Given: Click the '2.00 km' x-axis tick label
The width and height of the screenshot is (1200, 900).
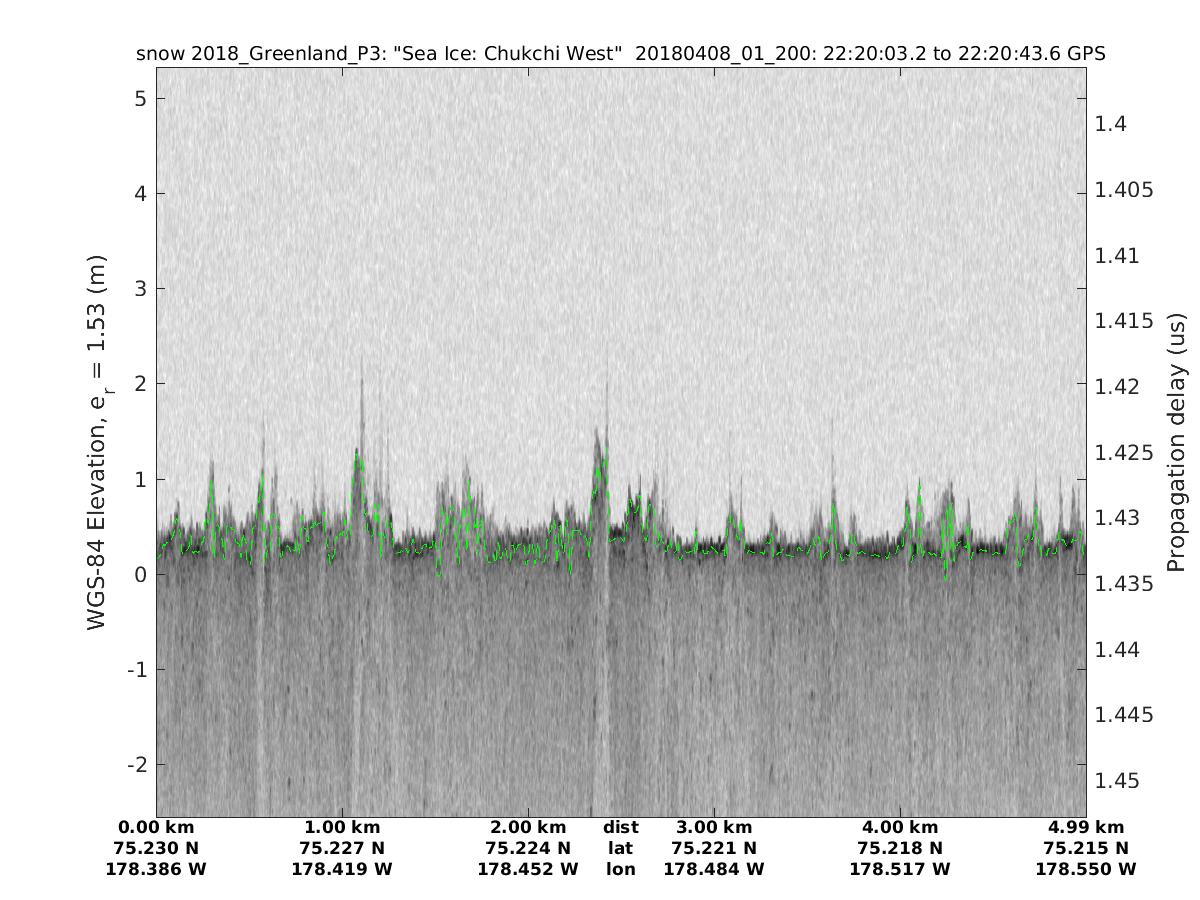Looking at the screenshot, I should tap(528, 827).
